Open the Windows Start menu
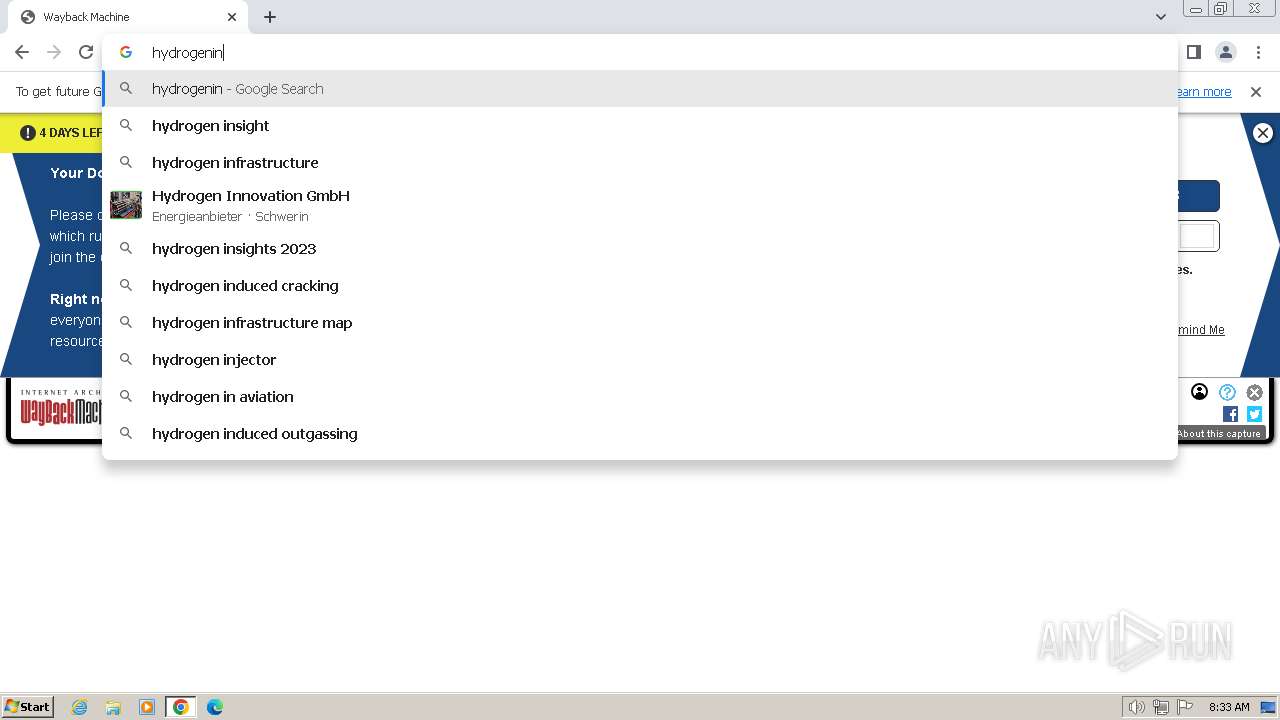 [x=28, y=707]
